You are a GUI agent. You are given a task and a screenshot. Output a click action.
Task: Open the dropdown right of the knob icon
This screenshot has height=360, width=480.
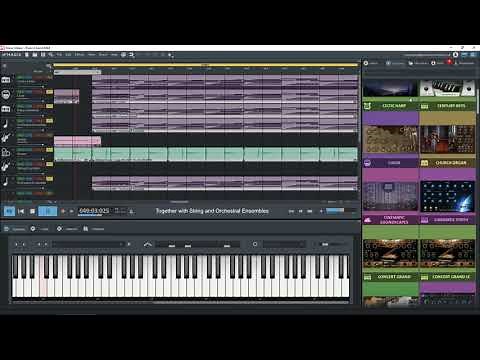coord(283,244)
